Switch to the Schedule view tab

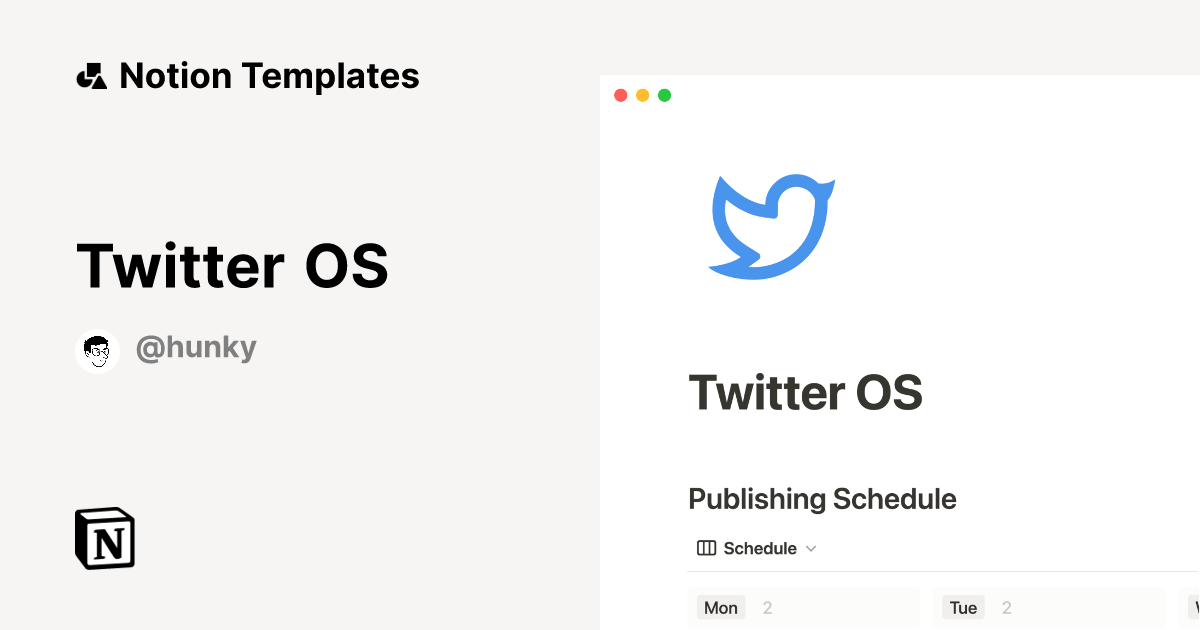(755, 548)
